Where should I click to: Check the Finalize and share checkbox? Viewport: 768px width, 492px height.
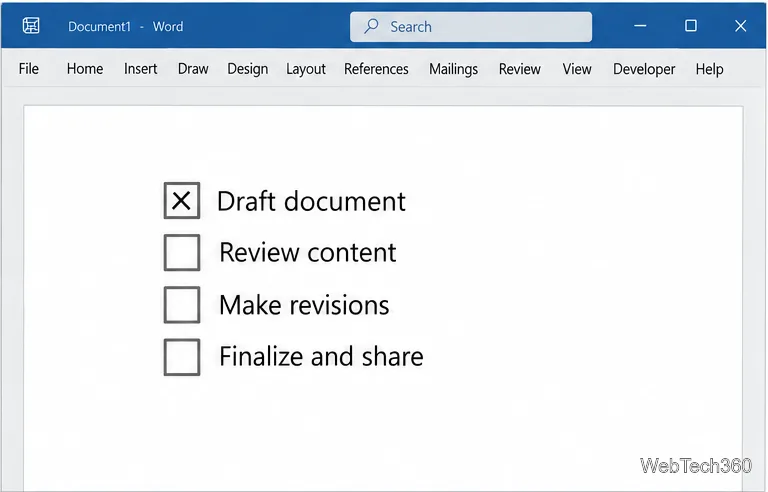(182, 357)
